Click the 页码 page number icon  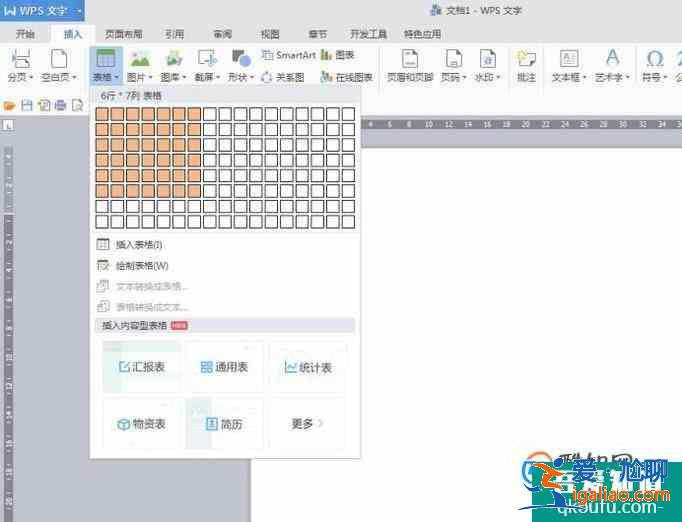click(x=453, y=59)
